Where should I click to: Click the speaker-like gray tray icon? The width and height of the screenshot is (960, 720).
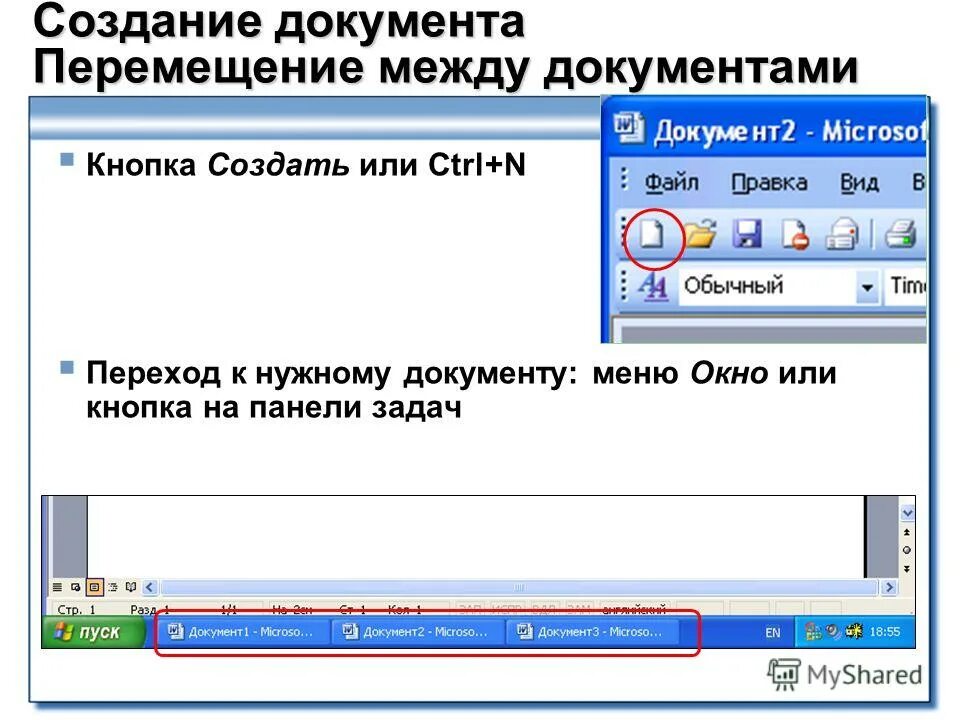(833, 631)
